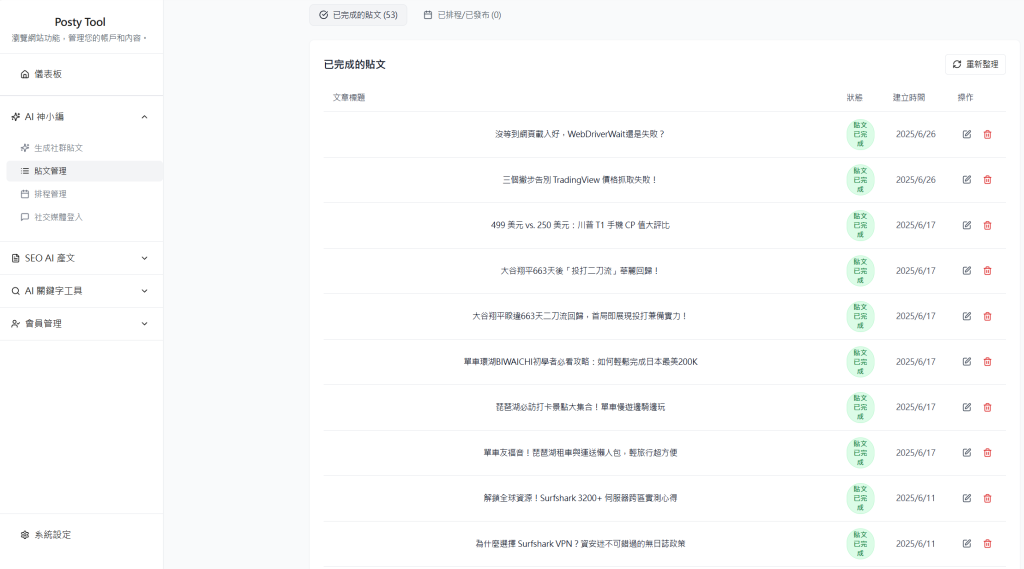The width and height of the screenshot is (1024, 569).
Task: Delete the 琵琶湖必訪打卡景點 post
Action: click(987, 407)
